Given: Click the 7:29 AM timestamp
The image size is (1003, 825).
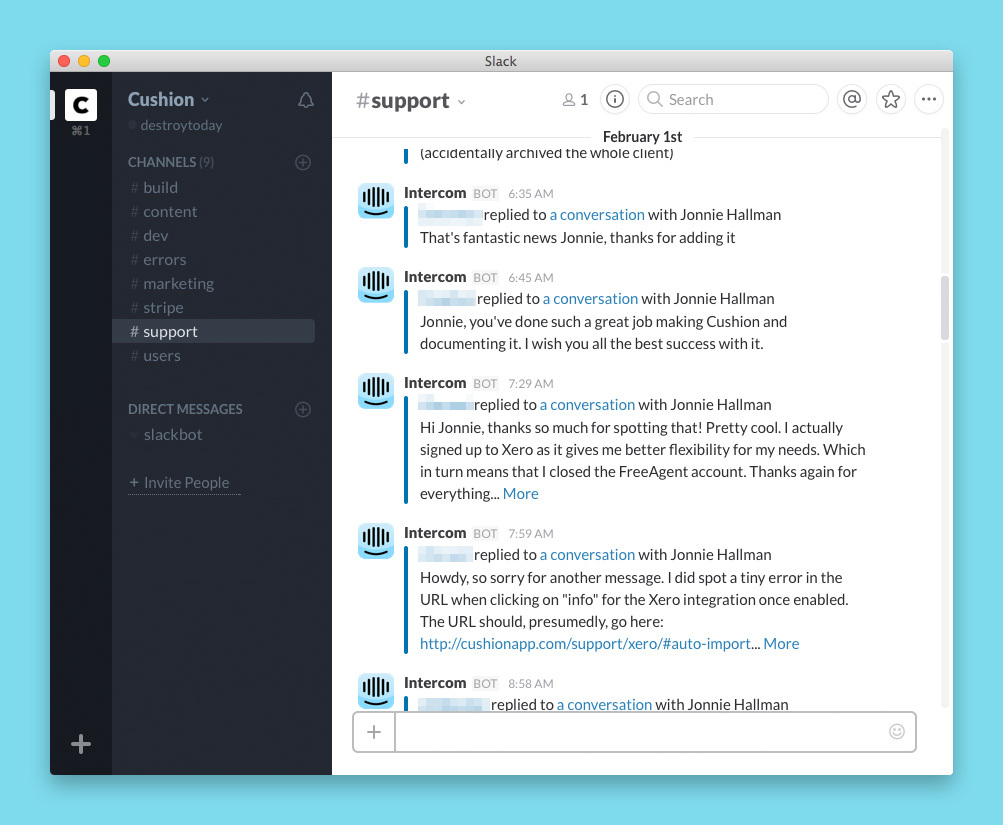Looking at the screenshot, I should click(531, 384).
